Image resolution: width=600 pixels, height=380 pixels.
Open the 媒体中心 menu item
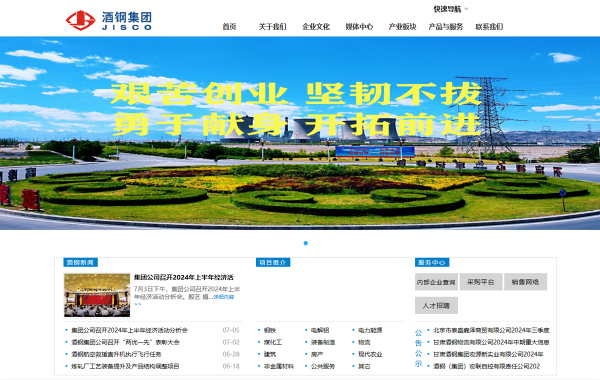[359, 26]
